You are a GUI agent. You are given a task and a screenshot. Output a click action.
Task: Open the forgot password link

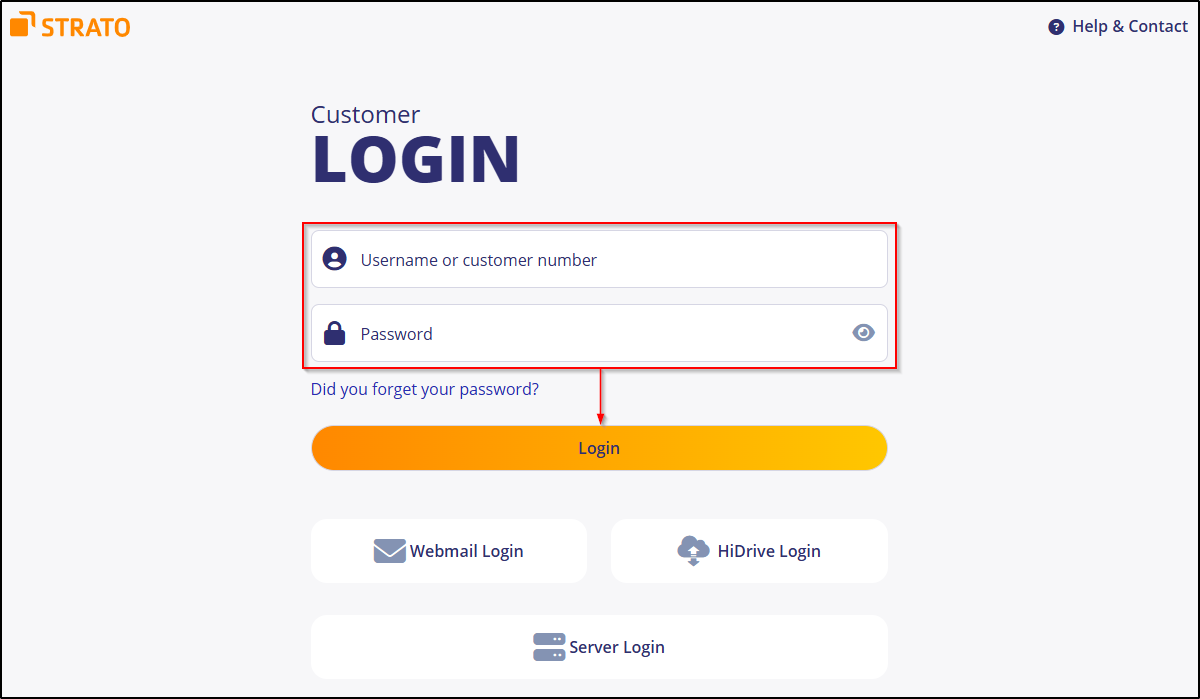(425, 389)
